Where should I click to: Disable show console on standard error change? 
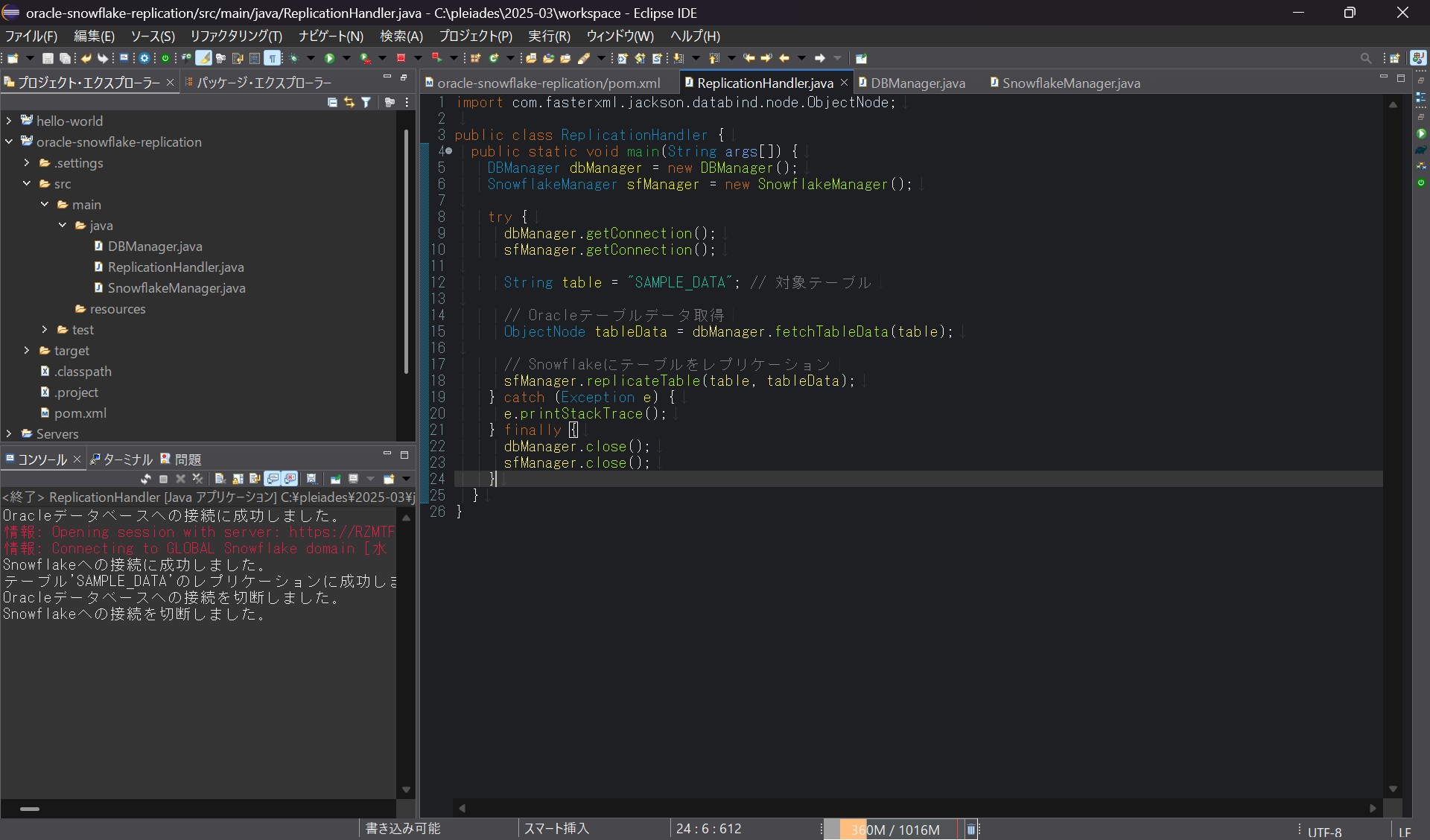pyautogui.click(x=289, y=479)
